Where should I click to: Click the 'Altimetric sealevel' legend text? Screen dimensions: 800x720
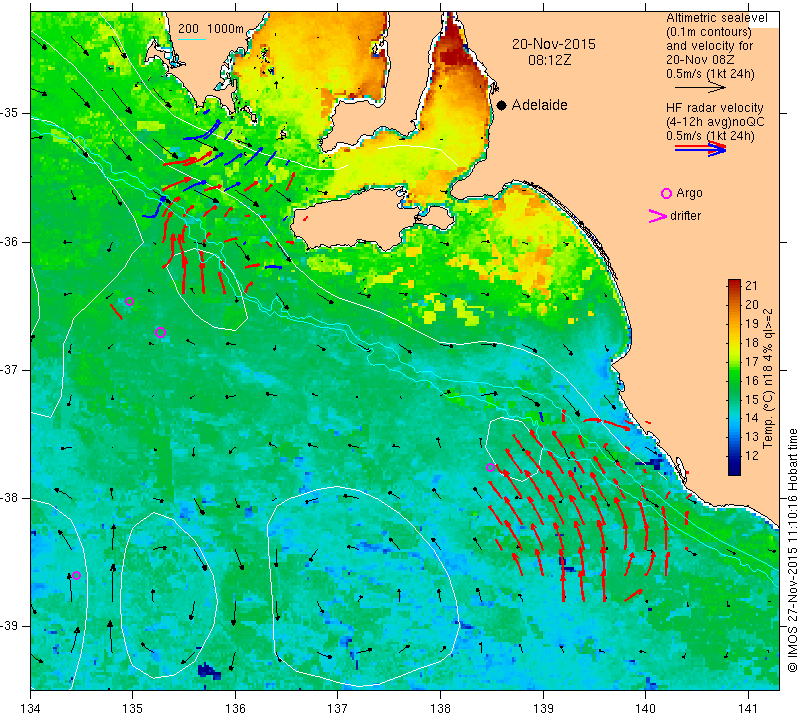(716, 18)
